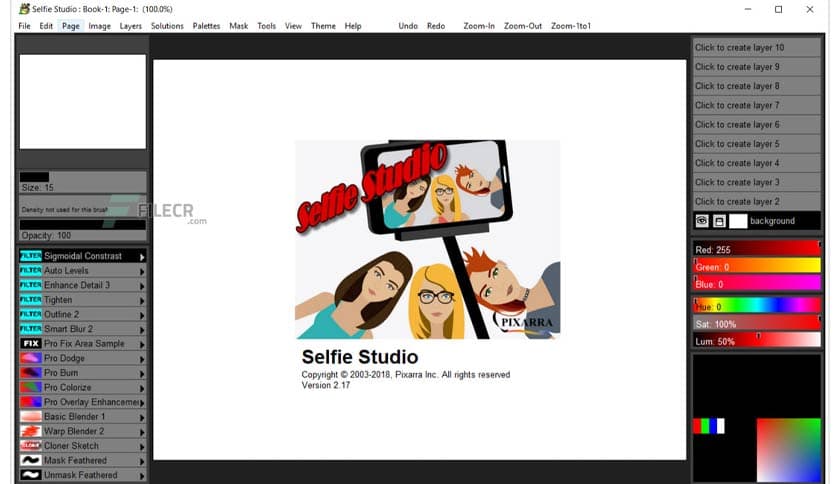Click Zoom-Out in the menu bar
Screen dimensions: 836x484
(522, 26)
